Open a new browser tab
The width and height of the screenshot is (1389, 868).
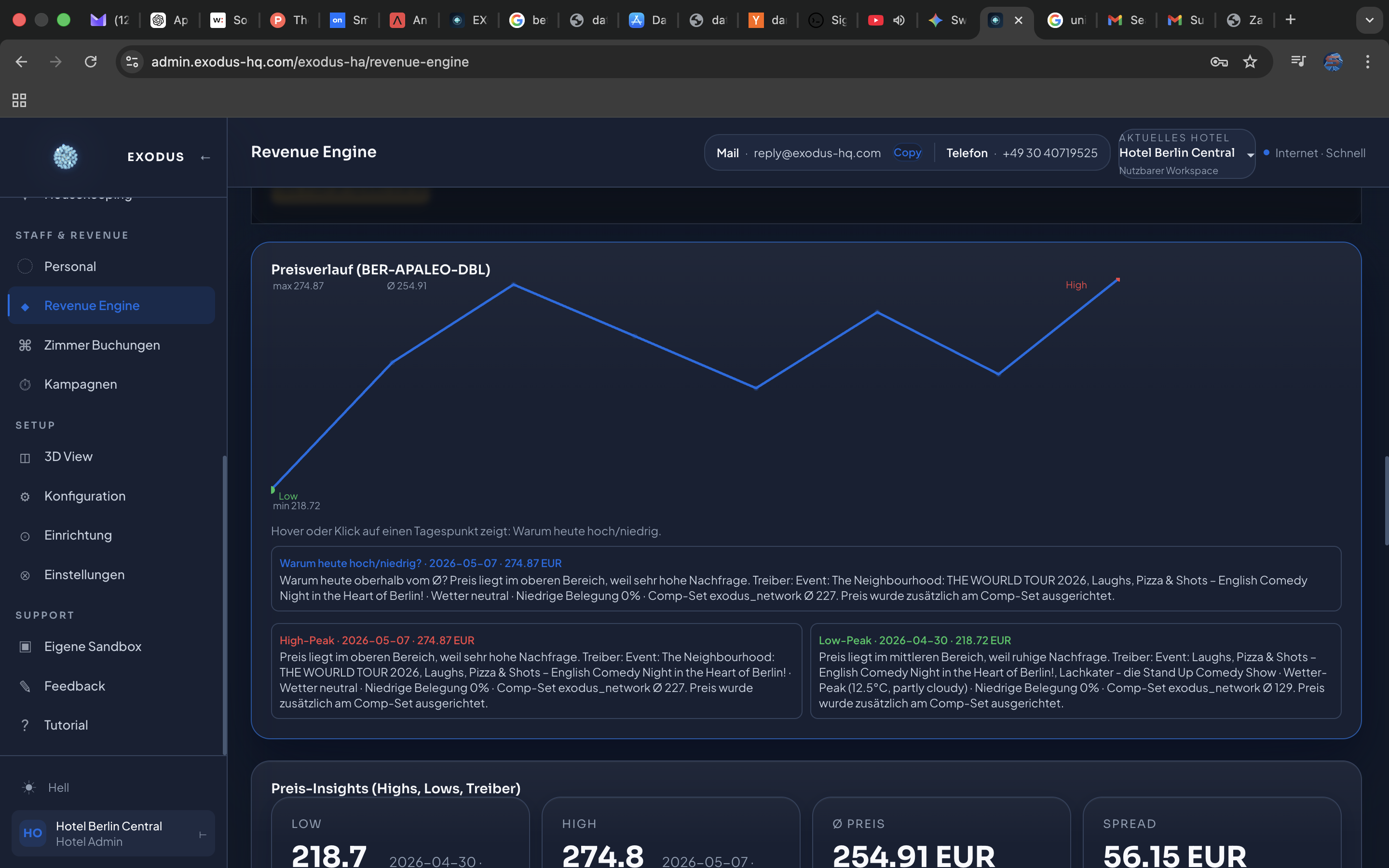[1290, 19]
